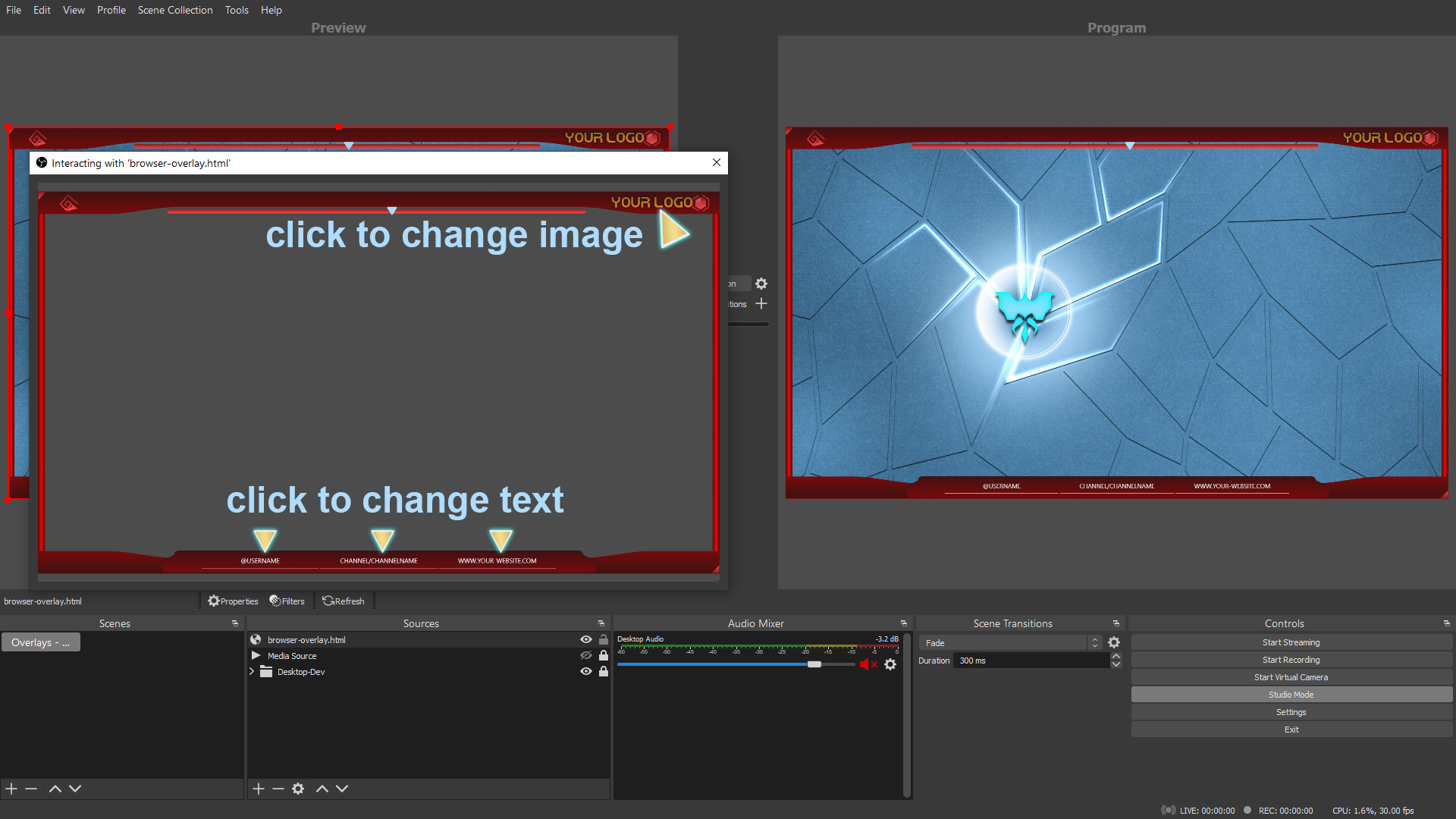Move source down with arrow icon
Viewport: 1456px width, 819px height.
(x=342, y=789)
